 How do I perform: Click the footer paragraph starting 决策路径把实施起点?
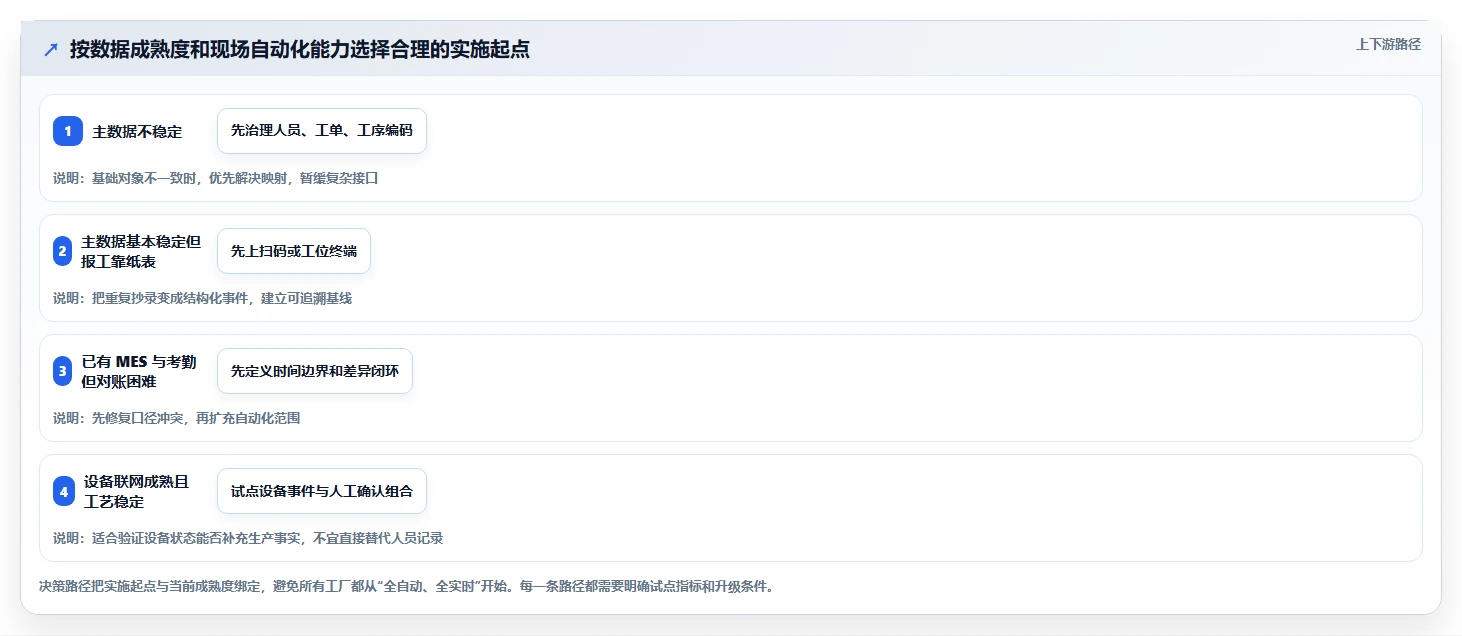(406, 587)
